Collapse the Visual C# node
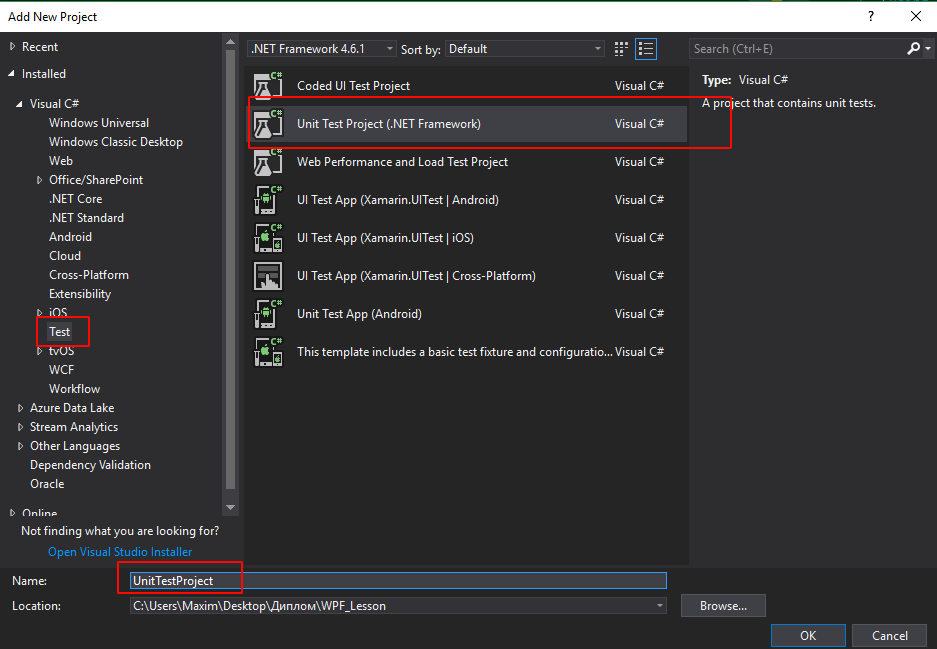 (19, 104)
